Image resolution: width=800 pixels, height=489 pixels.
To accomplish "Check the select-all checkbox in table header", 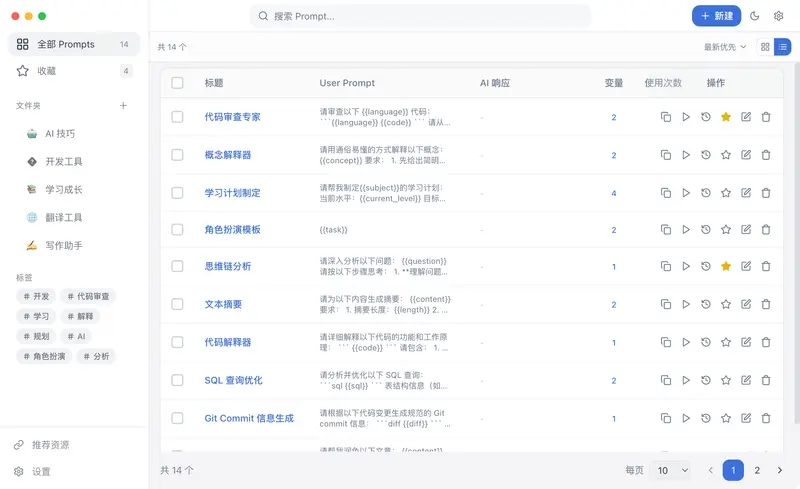I will (x=177, y=83).
